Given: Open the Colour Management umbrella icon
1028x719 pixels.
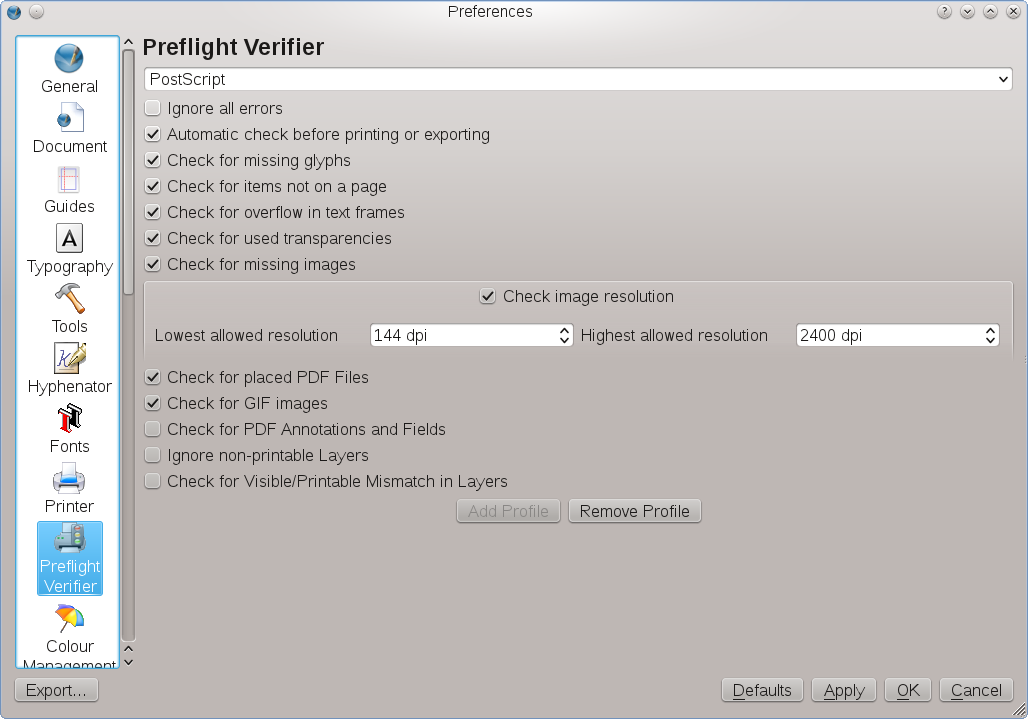Looking at the screenshot, I should [x=69, y=619].
